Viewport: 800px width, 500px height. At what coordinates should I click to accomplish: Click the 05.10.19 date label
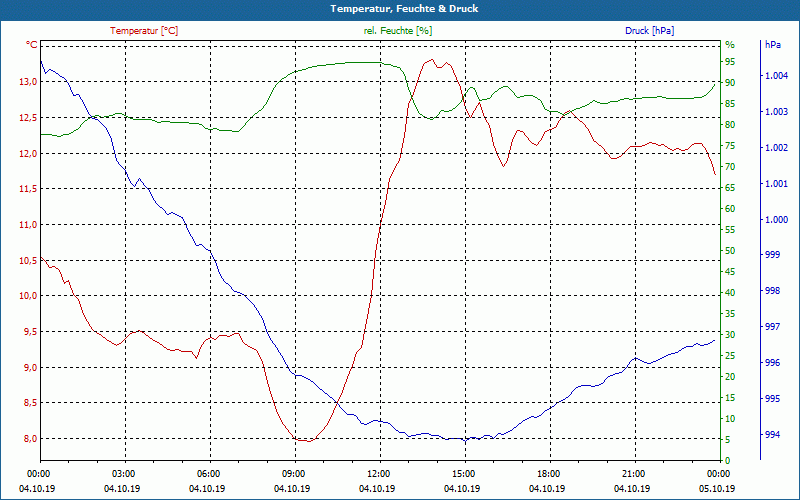tap(717, 488)
